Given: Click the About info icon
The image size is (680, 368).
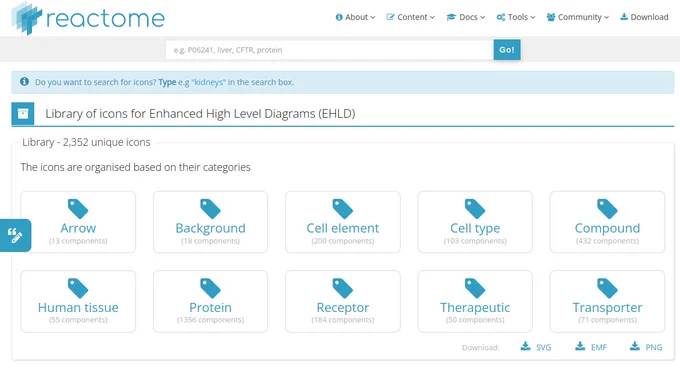Looking at the screenshot, I should 339,17.
